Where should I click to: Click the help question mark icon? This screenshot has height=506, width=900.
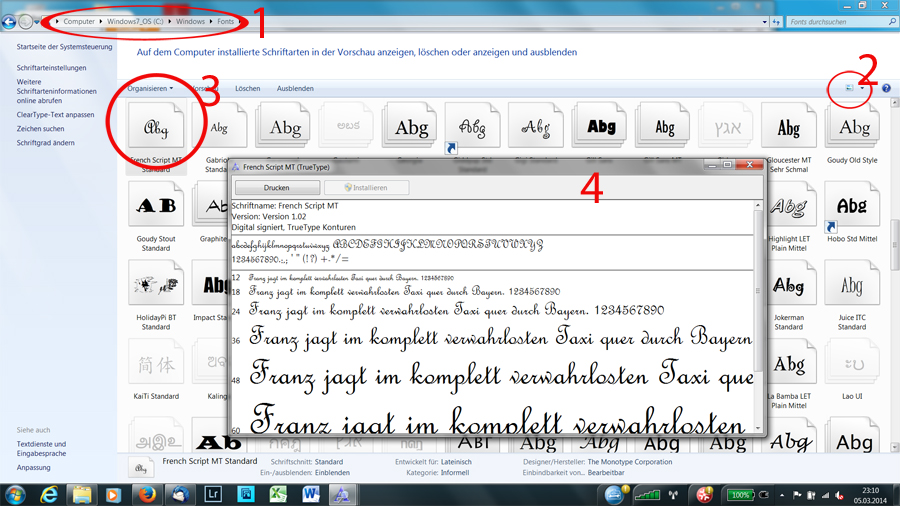(x=886, y=88)
